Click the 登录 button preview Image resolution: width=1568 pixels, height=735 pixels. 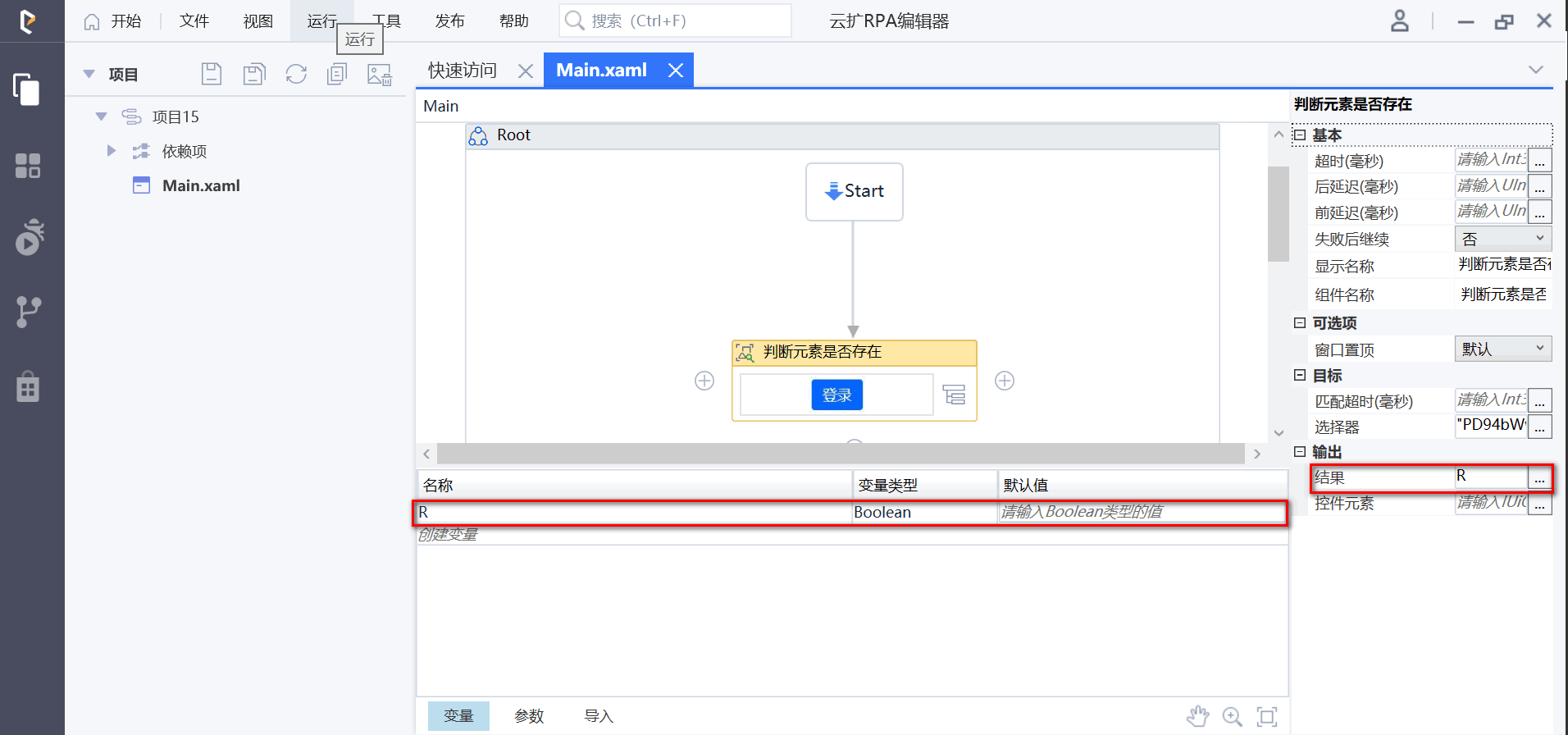coord(837,395)
